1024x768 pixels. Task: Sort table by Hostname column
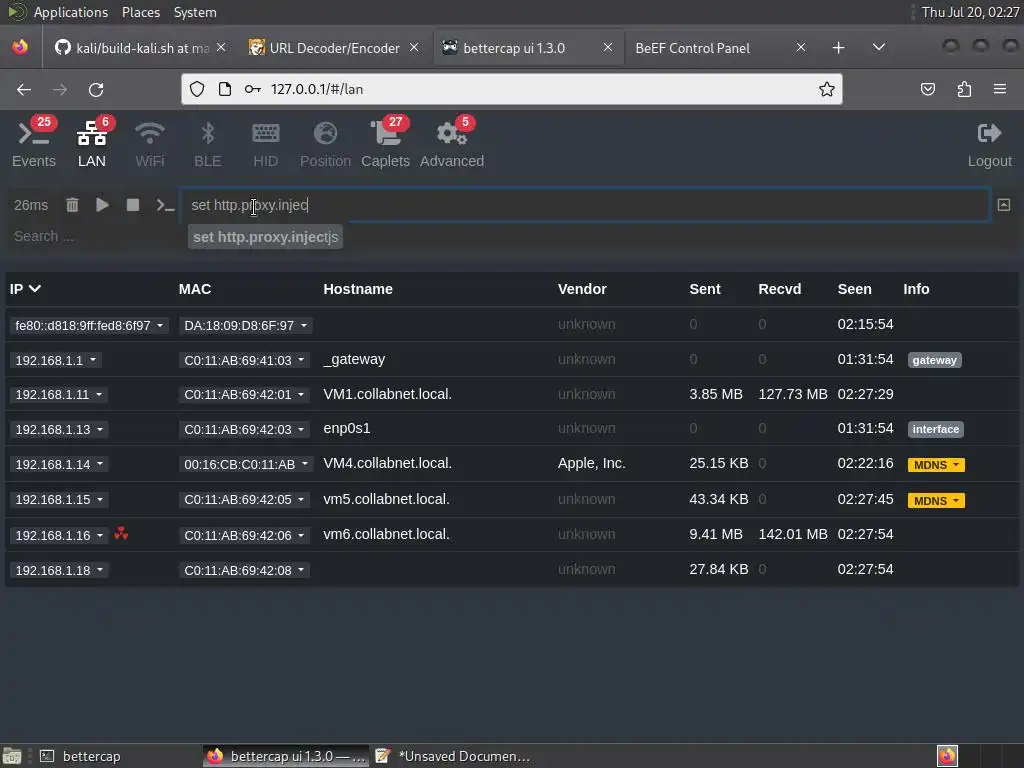point(358,289)
